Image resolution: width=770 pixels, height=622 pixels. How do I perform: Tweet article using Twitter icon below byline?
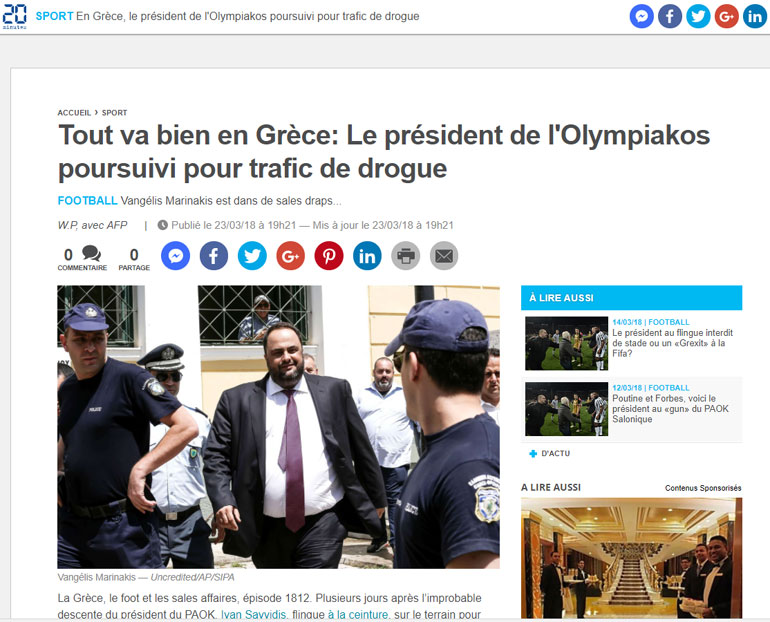[252, 256]
